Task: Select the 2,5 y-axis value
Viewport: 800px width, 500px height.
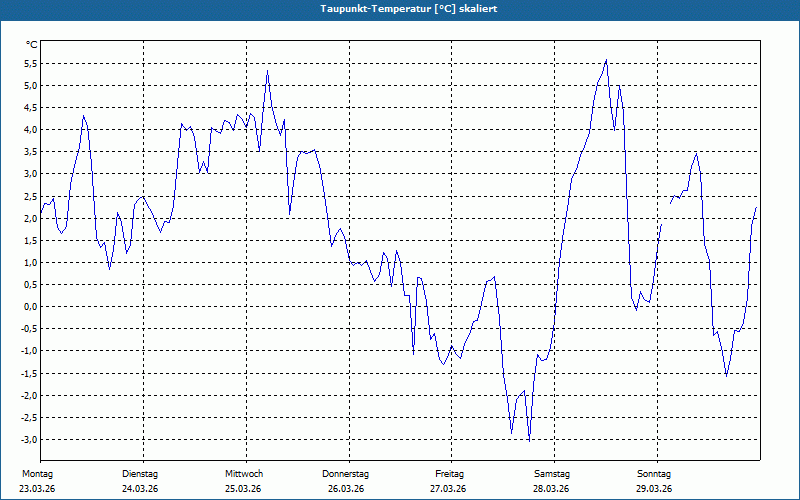Action: click(31, 196)
